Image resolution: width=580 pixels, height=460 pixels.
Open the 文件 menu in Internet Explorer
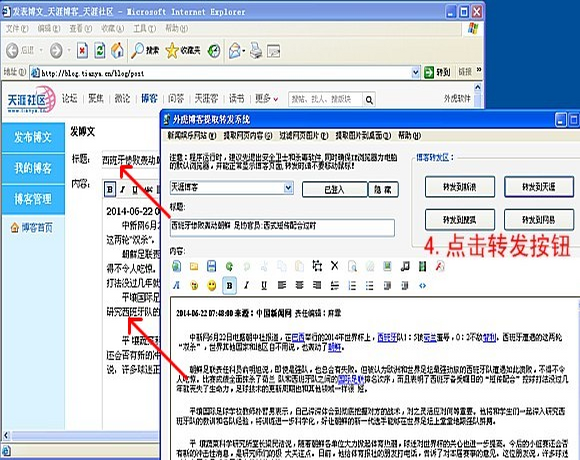17,28
